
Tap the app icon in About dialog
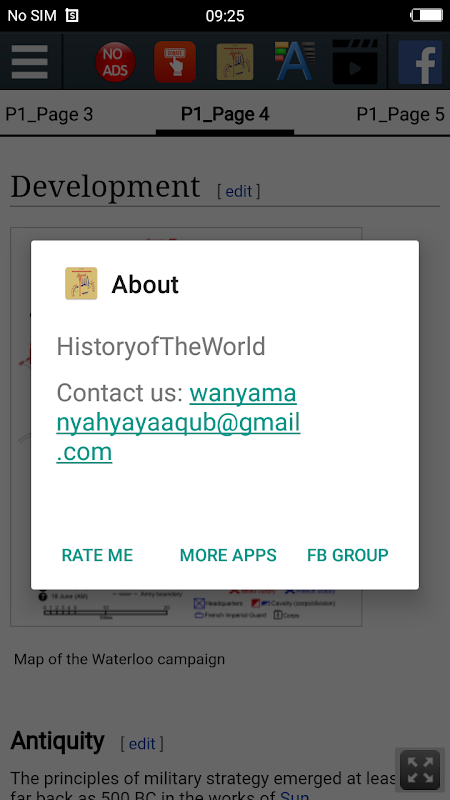pyautogui.click(x=81, y=283)
